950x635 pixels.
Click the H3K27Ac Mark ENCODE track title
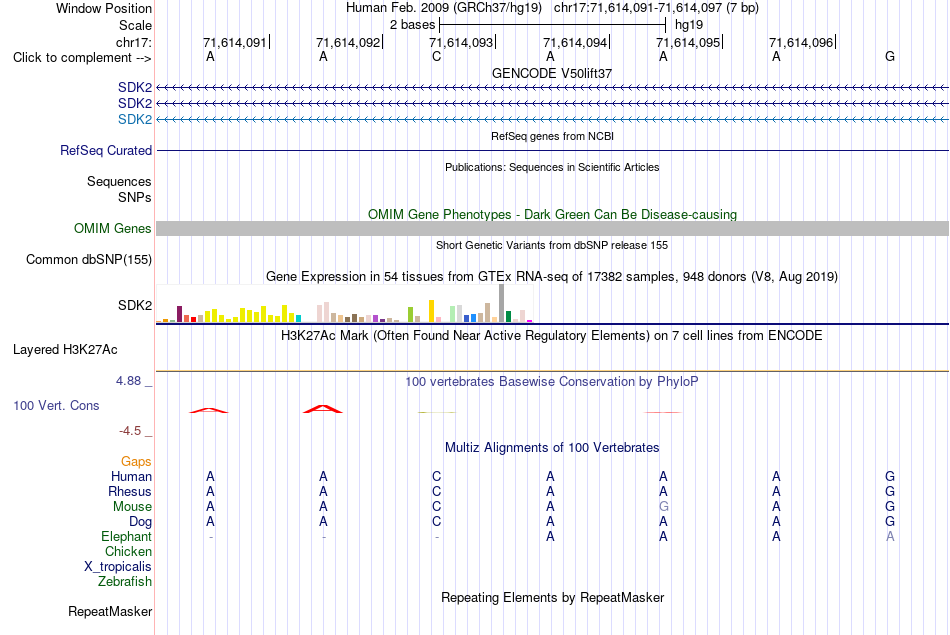click(x=552, y=336)
